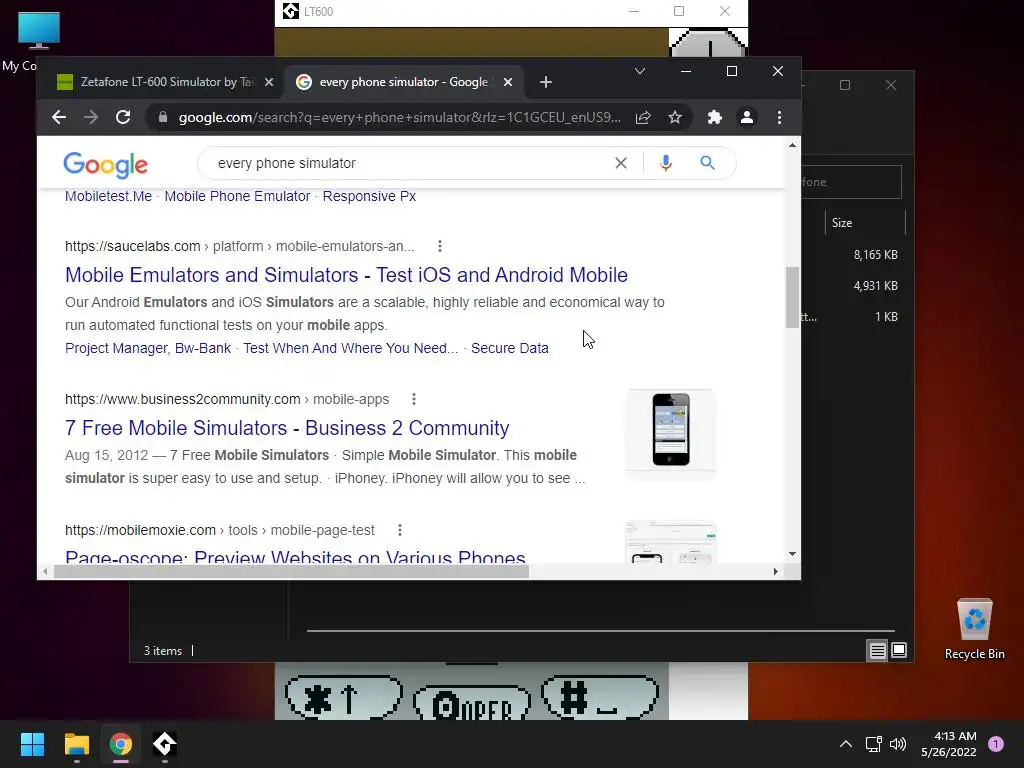Go to Google logo homepage
1024x768 pixels.
pos(105,165)
